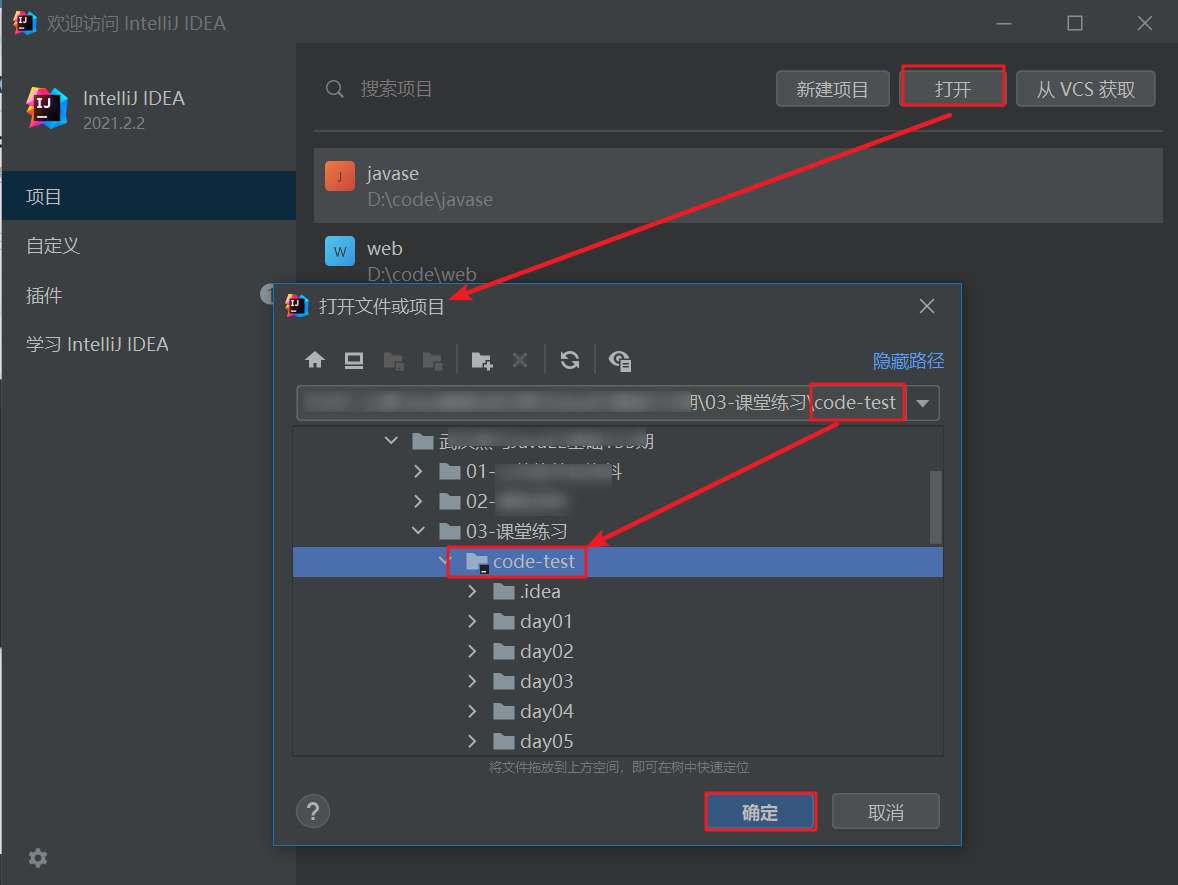Collapse the 03-课堂练习 folder

tap(418, 531)
